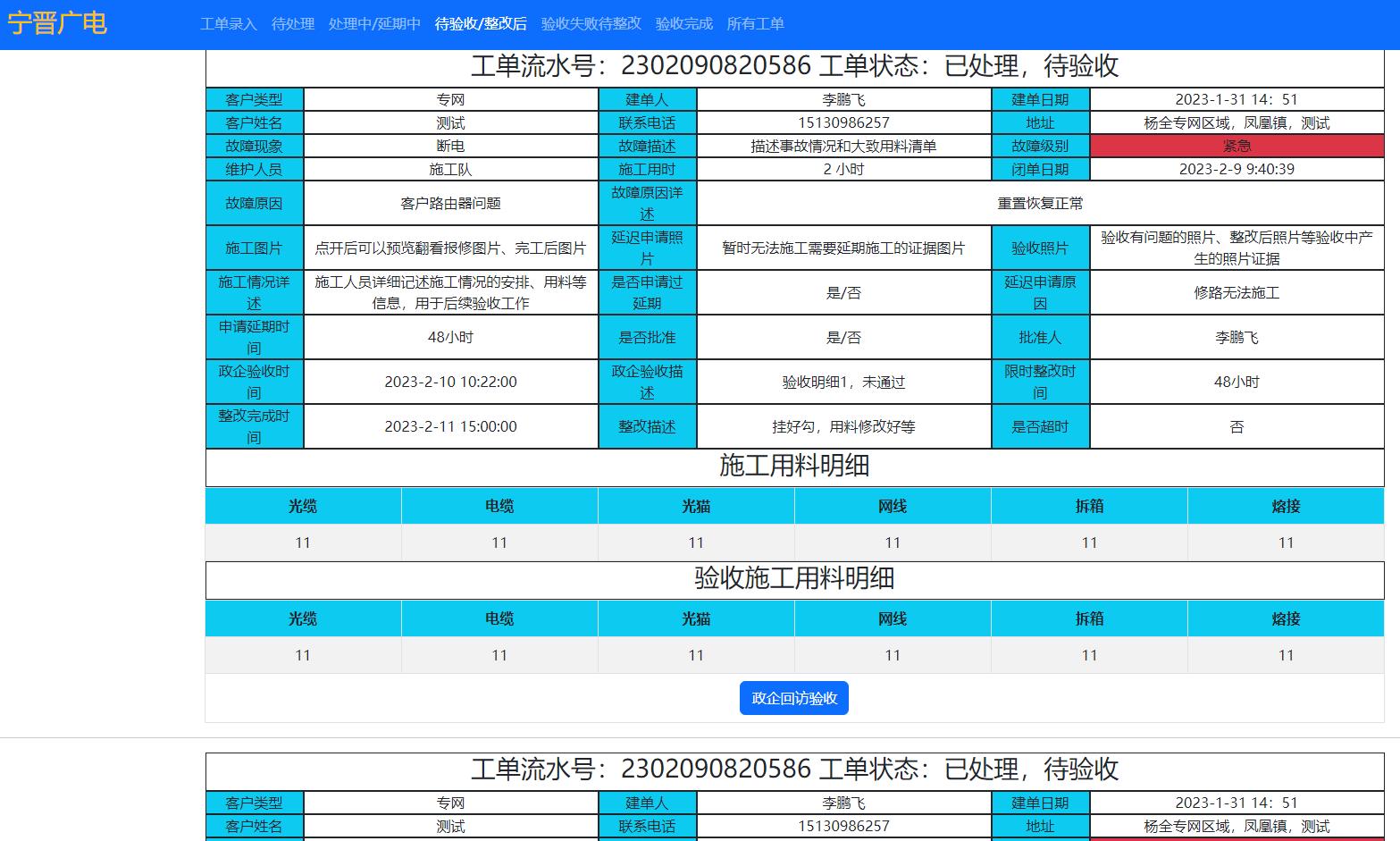Click the 政企验收时间 label cell
1400x841 pixels.
(255, 382)
